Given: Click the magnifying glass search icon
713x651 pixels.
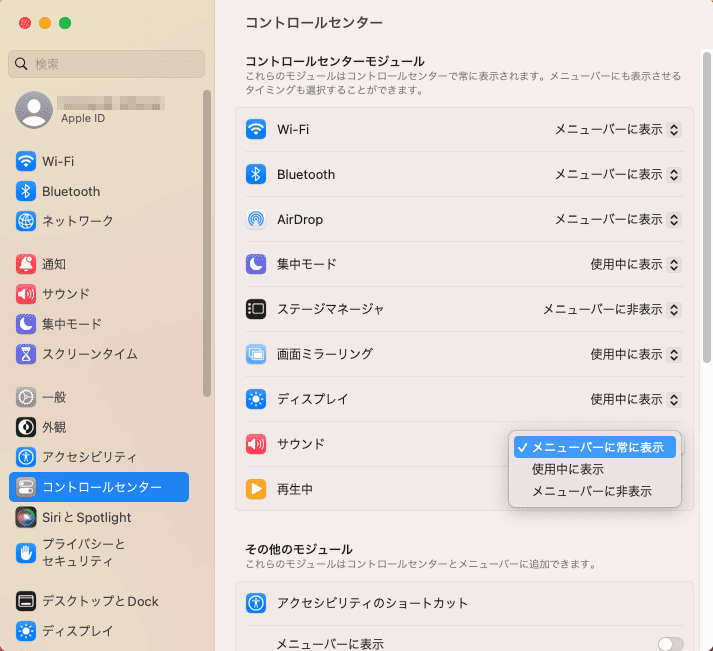Looking at the screenshot, I should click(21, 64).
